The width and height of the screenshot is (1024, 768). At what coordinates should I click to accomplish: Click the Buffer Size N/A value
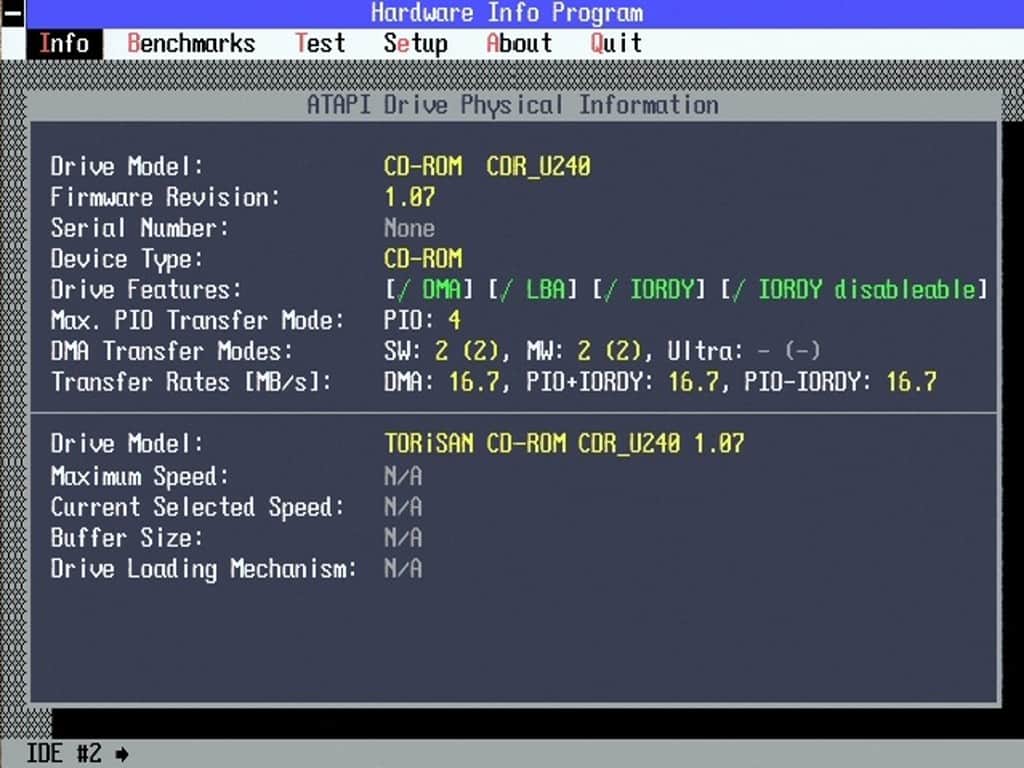[403, 538]
